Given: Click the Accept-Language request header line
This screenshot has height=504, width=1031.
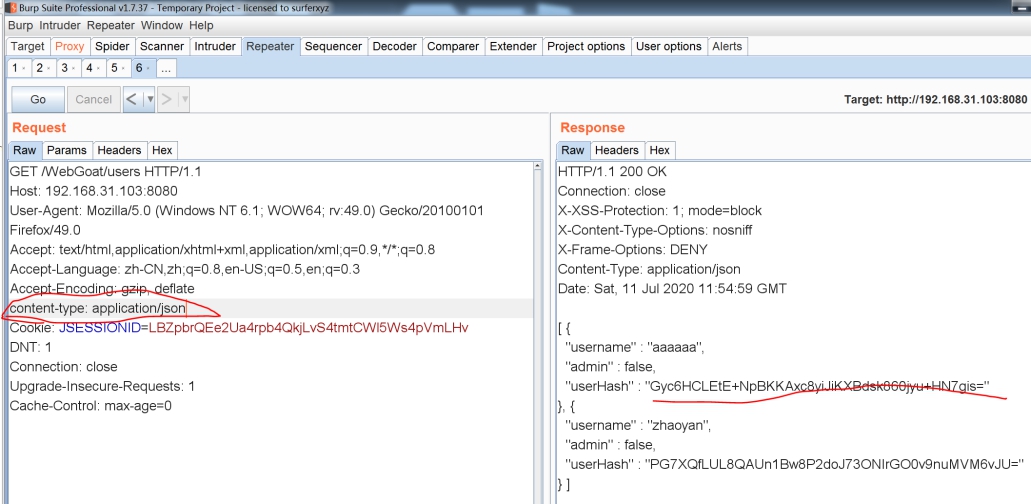Looking at the screenshot, I should pyautogui.click(x=185, y=269).
